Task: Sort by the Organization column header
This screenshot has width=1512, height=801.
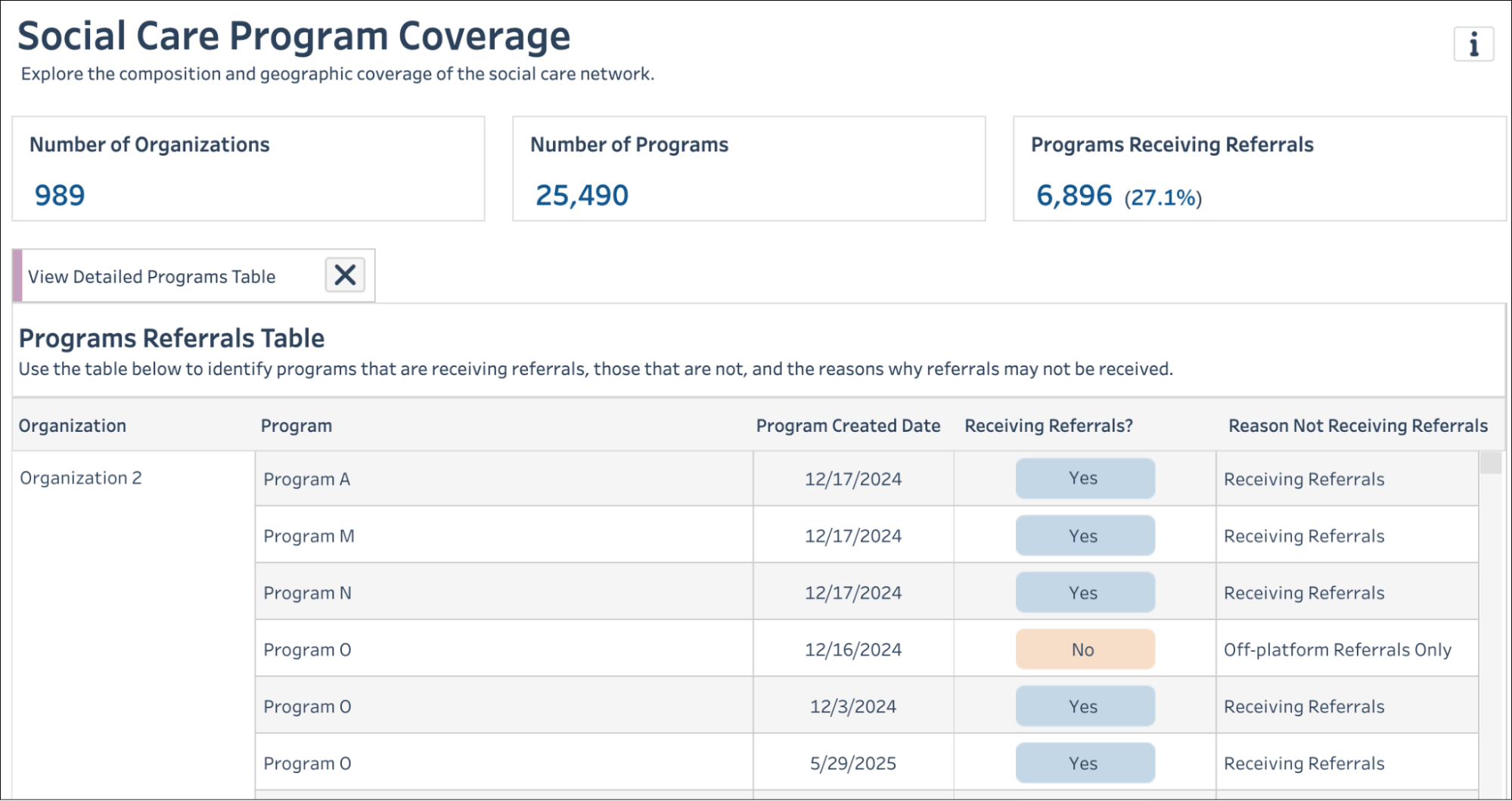Action: 72,425
